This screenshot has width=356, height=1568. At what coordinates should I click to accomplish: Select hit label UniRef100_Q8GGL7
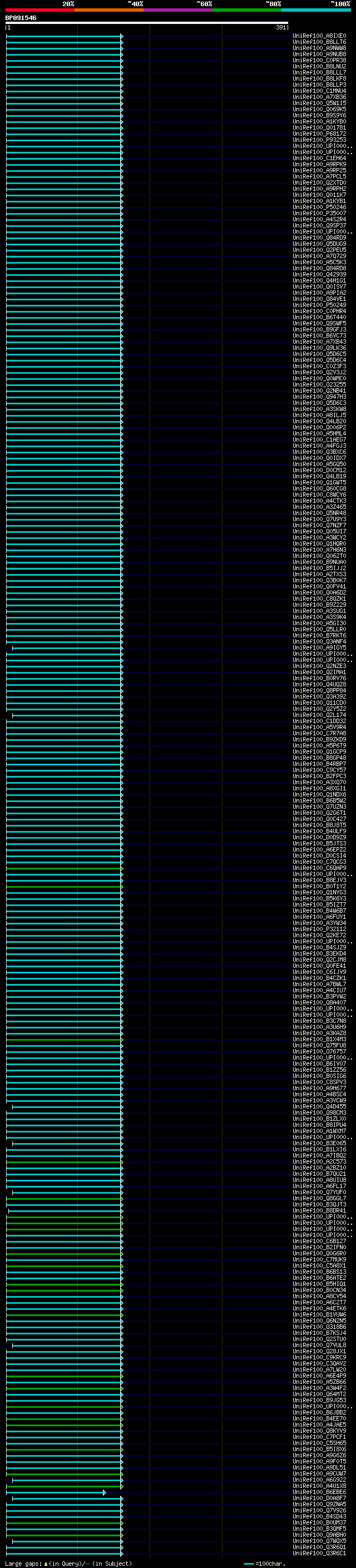[x=319, y=1199]
